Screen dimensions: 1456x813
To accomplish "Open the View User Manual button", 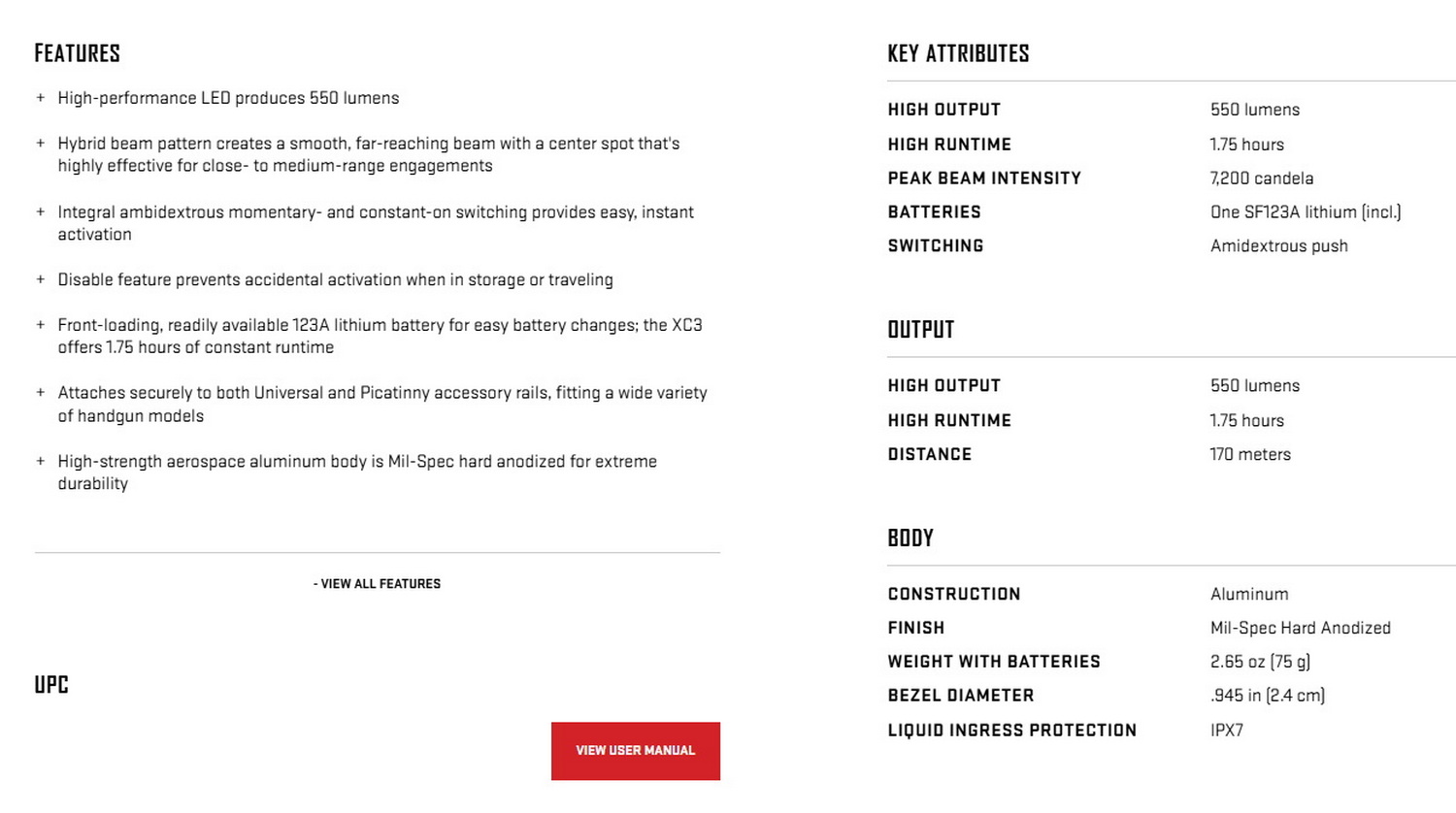I will point(635,751).
